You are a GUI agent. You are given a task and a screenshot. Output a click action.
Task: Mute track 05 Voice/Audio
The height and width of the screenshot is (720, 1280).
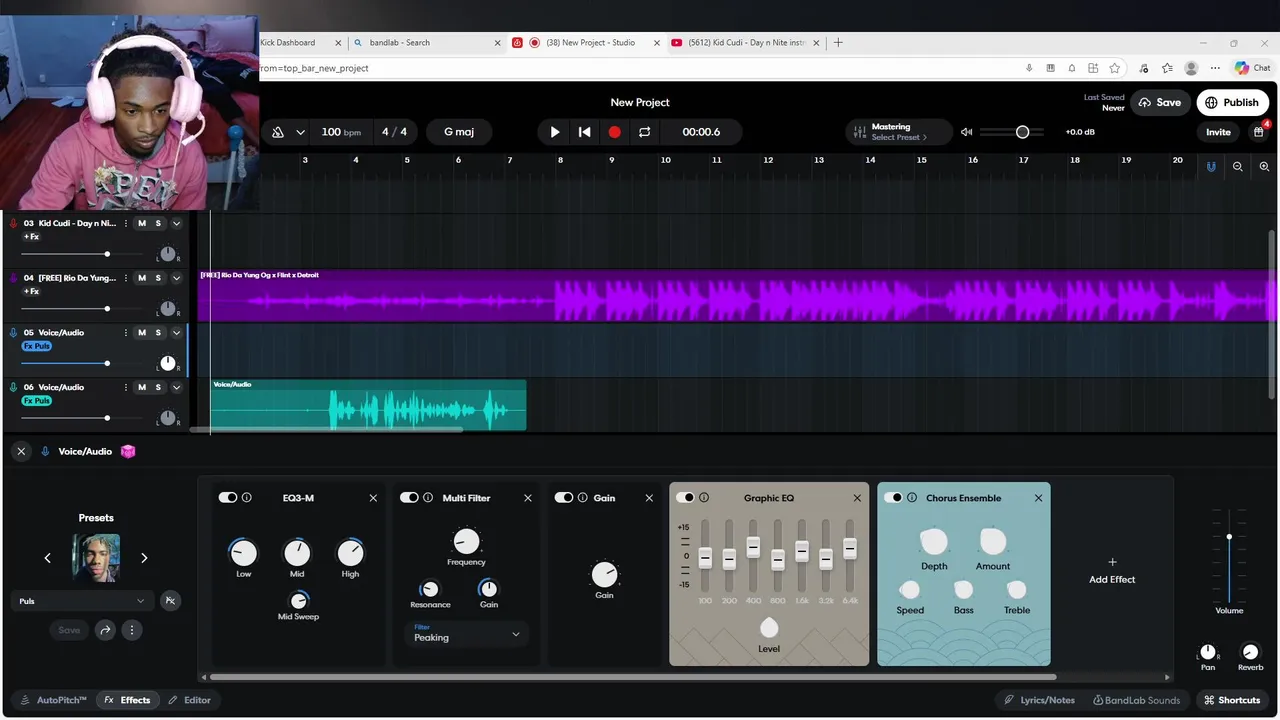pyautogui.click(x=142, y=332)
